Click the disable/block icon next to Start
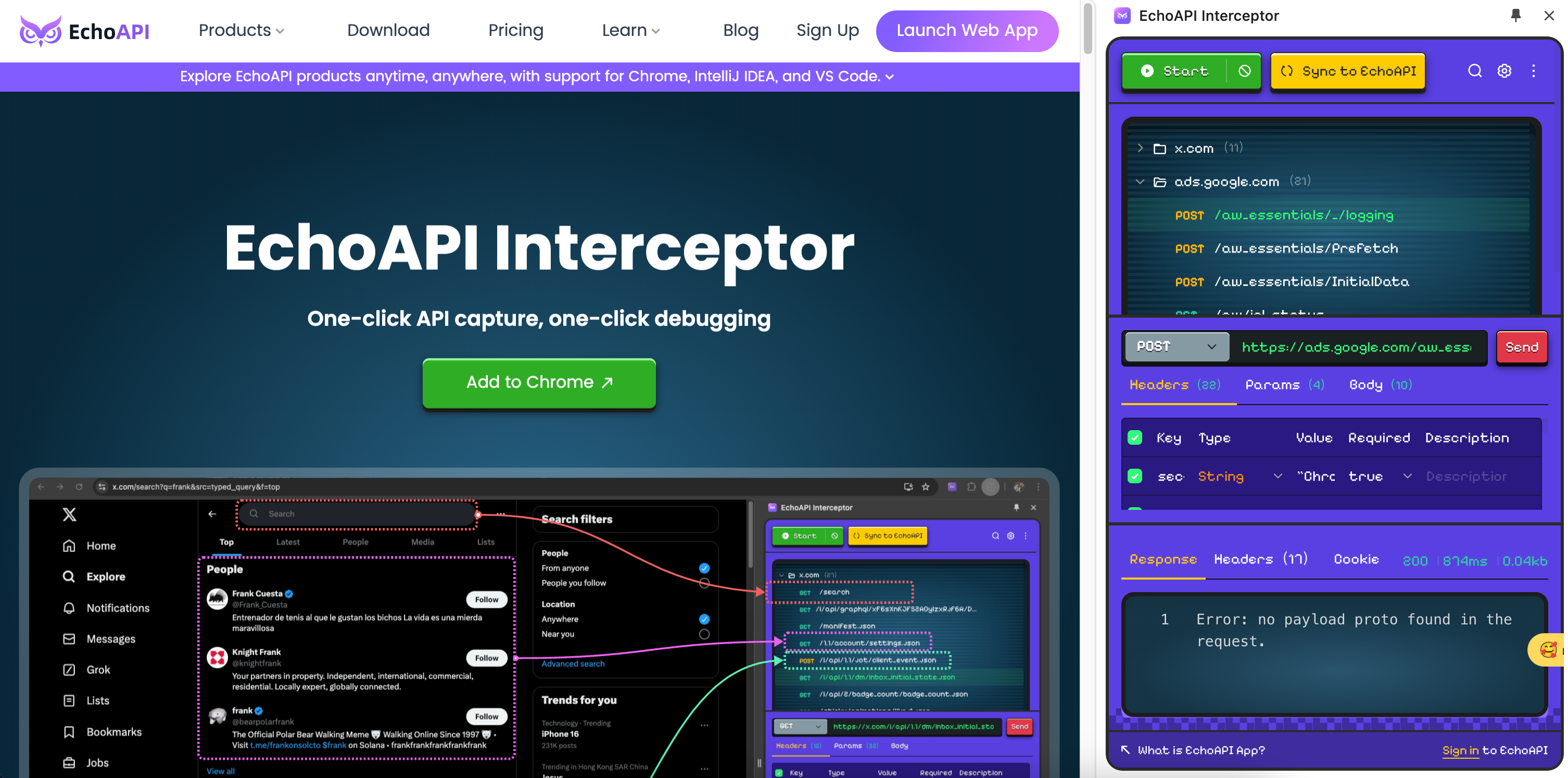Viewport: 1568px width, 778px height. click(x=1243, y=71)
